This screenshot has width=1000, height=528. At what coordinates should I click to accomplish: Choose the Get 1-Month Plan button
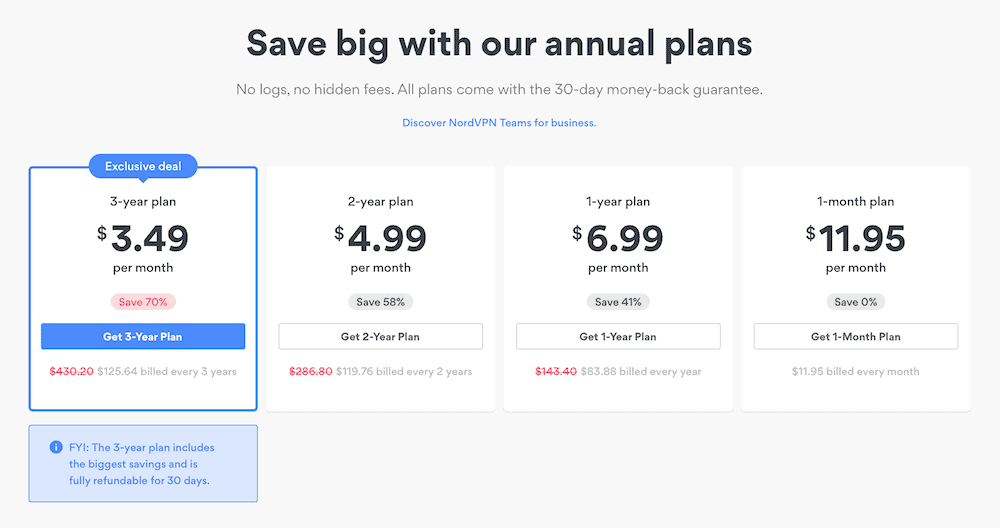coord(855,337)
